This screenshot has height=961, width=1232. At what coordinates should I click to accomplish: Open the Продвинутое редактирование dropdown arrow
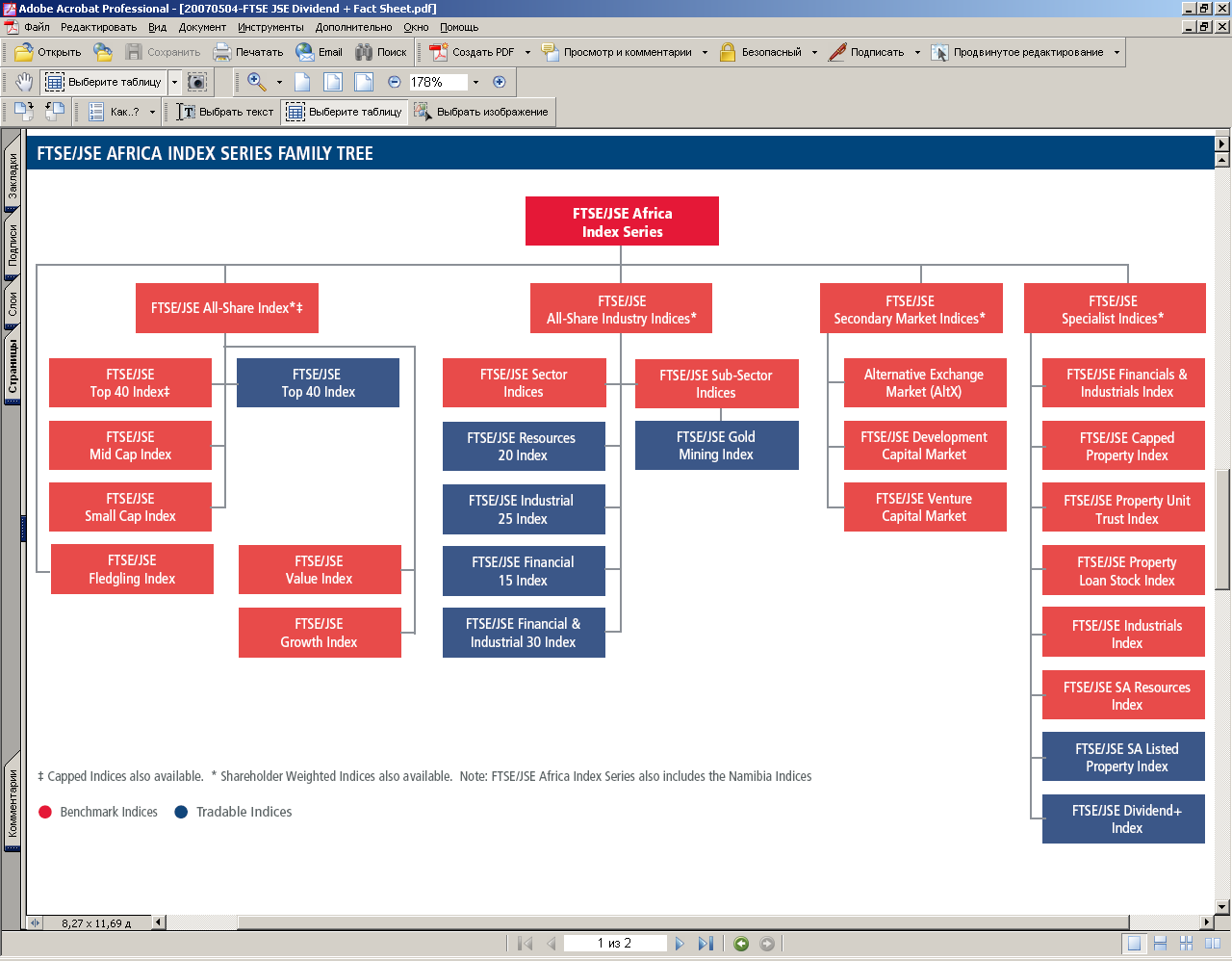pos(1116,53)
